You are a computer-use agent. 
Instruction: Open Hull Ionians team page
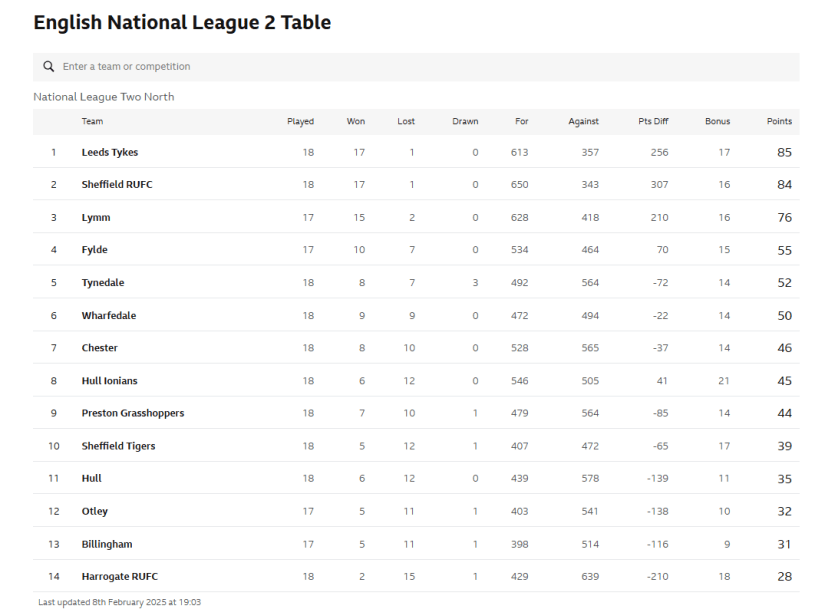(x=110, y=381)
